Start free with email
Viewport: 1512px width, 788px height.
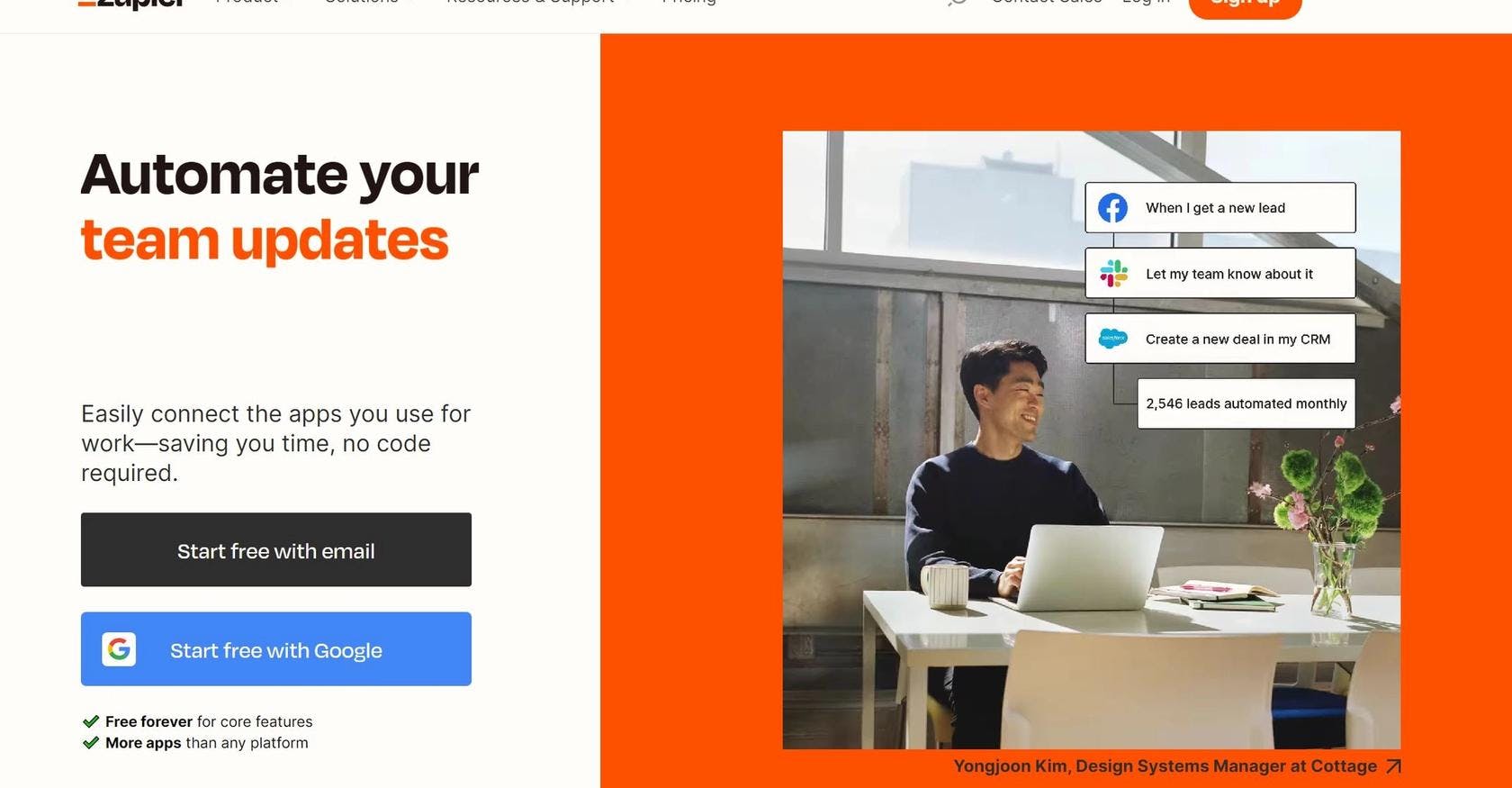276,549
